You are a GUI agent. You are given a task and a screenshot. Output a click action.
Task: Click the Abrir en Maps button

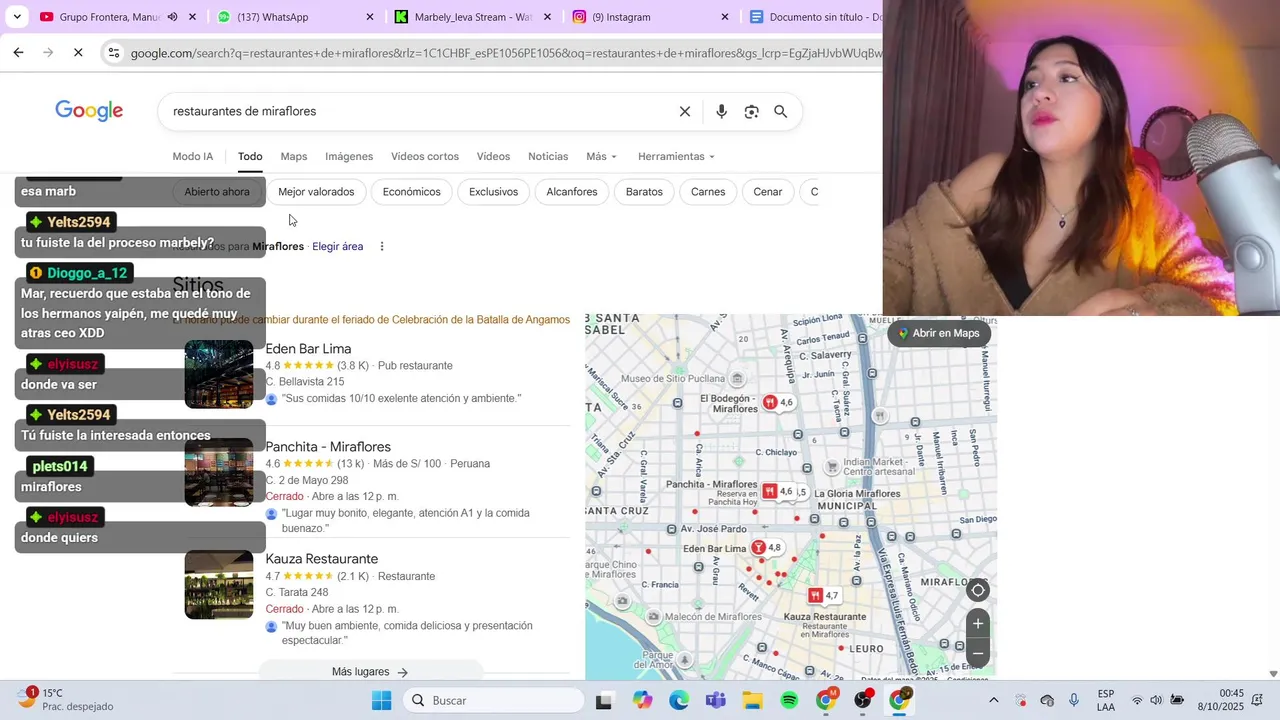tap(939, 334)
